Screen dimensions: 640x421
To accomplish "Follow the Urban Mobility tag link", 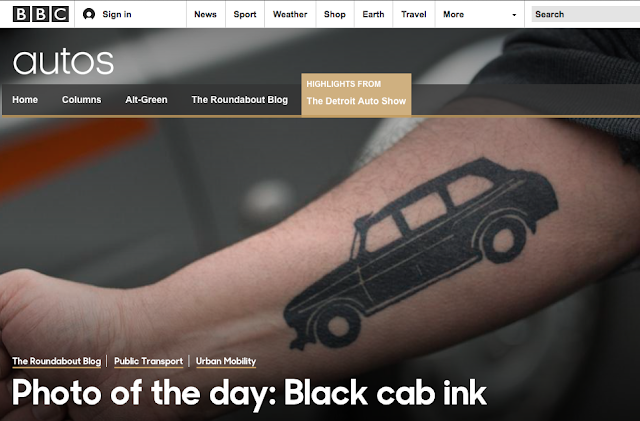I will (x=226, y=361).
